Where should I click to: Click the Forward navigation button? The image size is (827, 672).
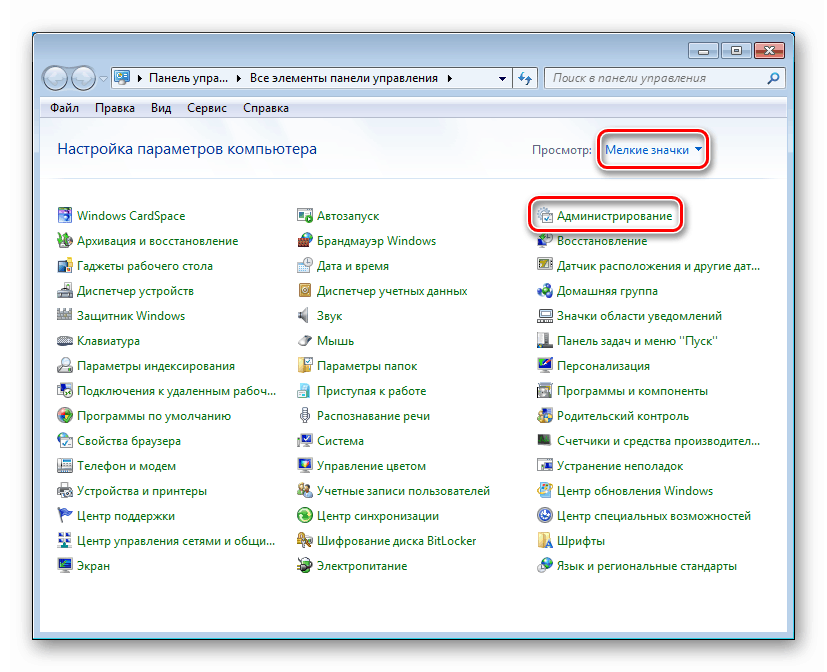point(83,79)
